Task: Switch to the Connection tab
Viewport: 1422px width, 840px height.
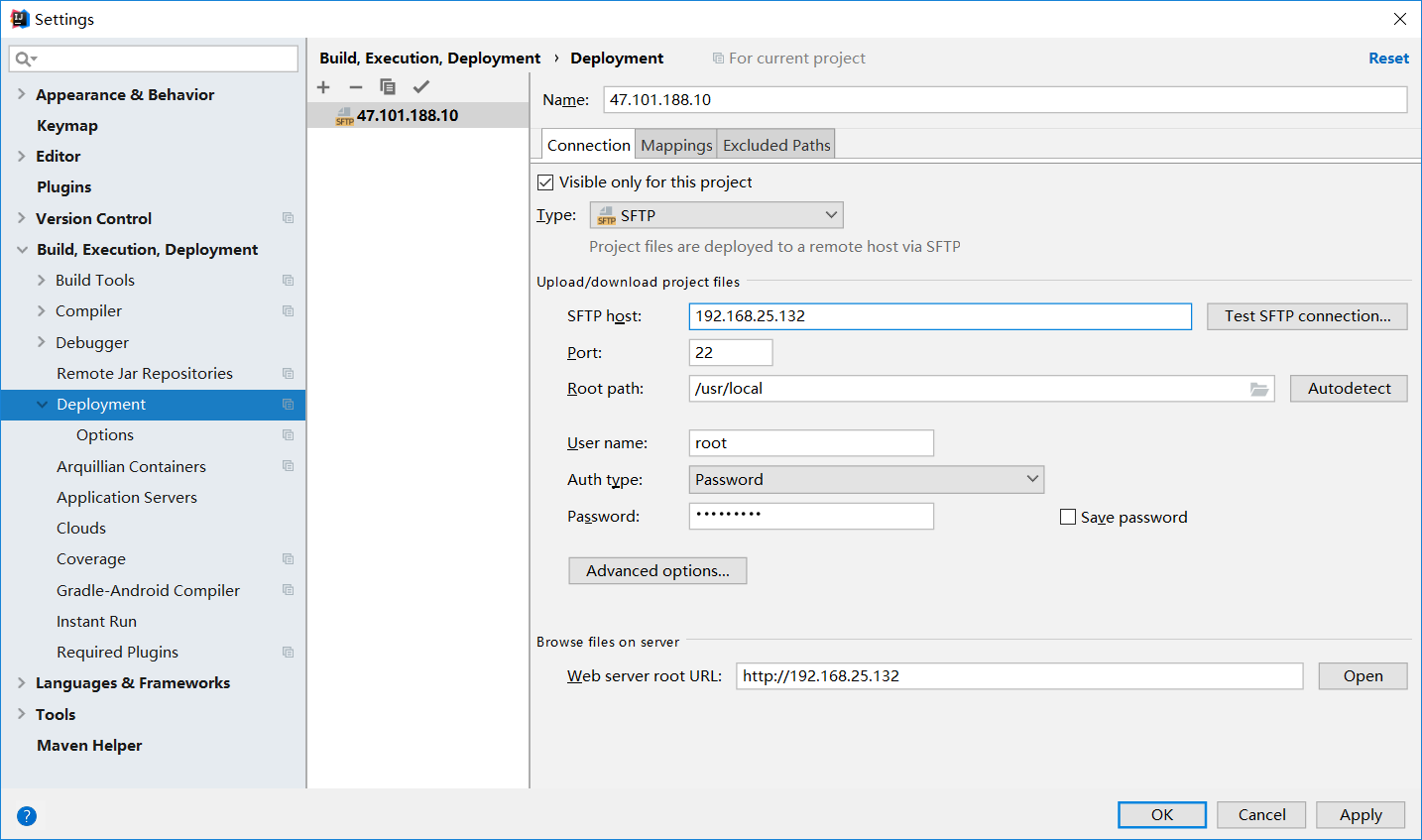Action: [x=589, y=145]
